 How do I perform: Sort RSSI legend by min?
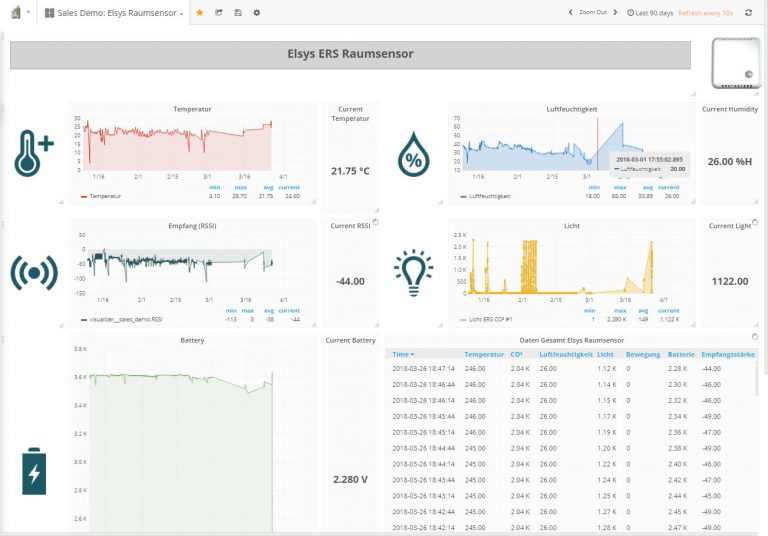(x=231, y=311)
